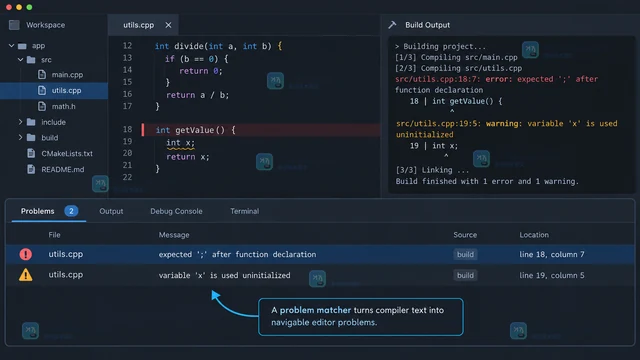Click the int divide function line
The image size is (640, 360).
click(218, 47)
